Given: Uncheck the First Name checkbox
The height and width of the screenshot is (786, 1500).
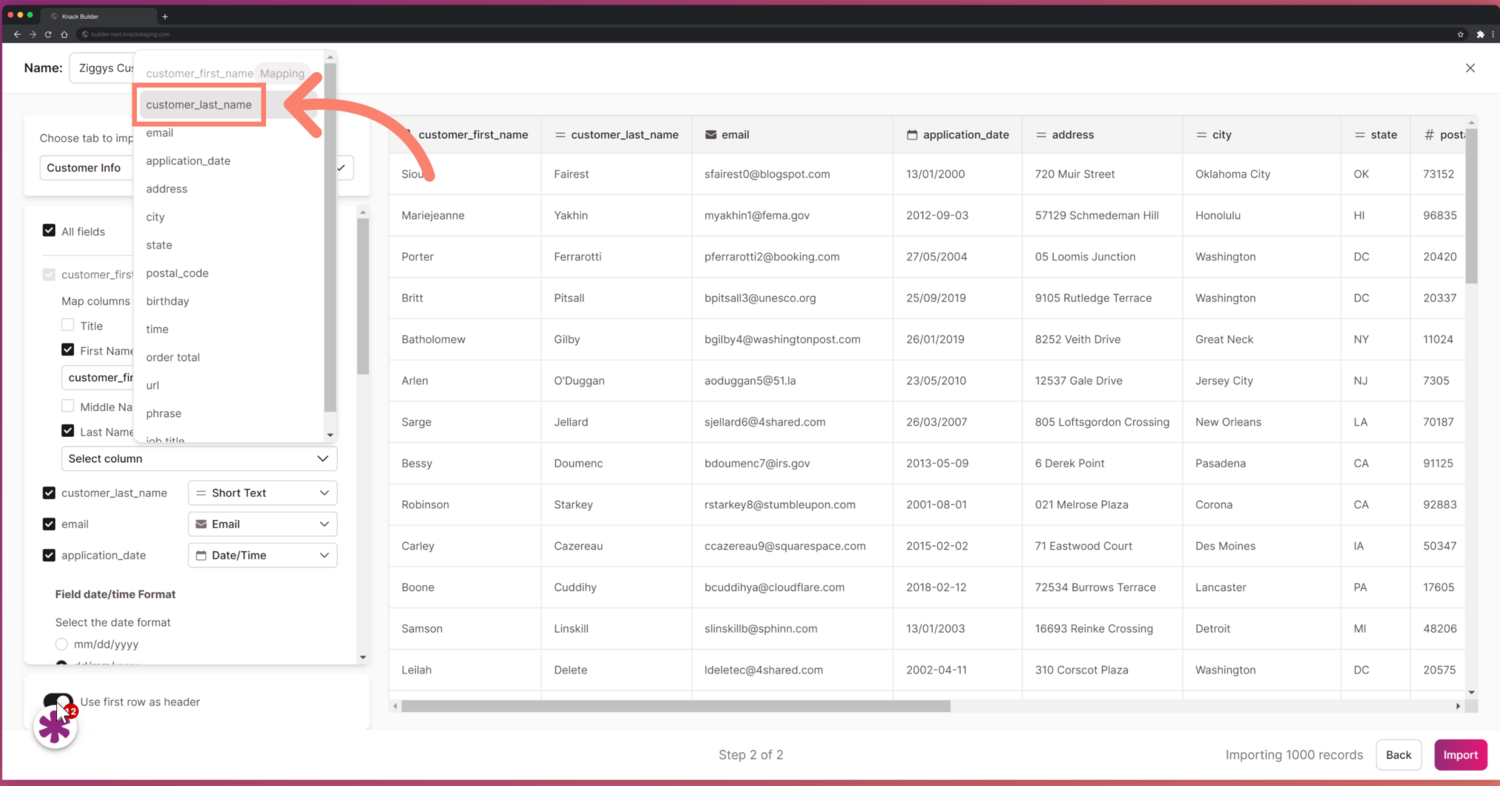Looking at the screenshot, I should coord(68,350).
